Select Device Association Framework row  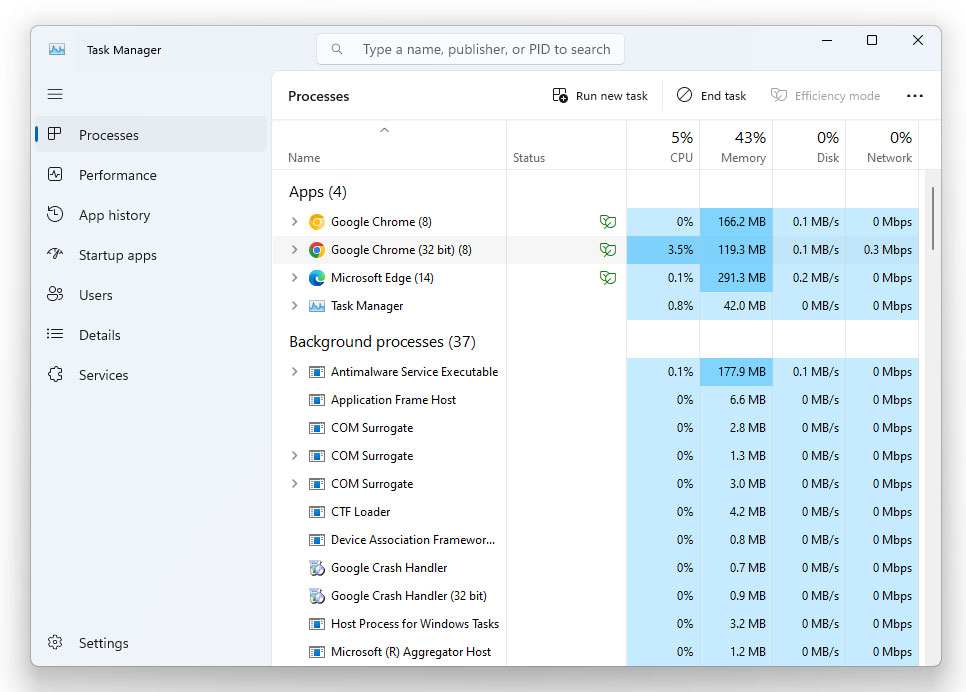click(595, 540)
